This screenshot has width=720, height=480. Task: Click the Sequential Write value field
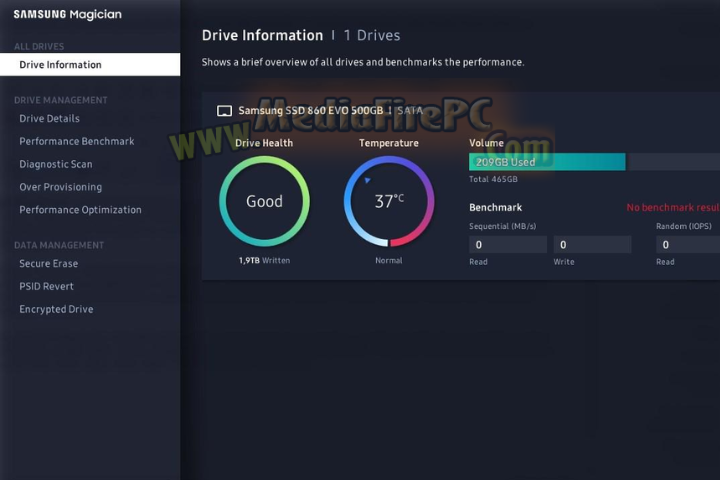tap(592, 245)
